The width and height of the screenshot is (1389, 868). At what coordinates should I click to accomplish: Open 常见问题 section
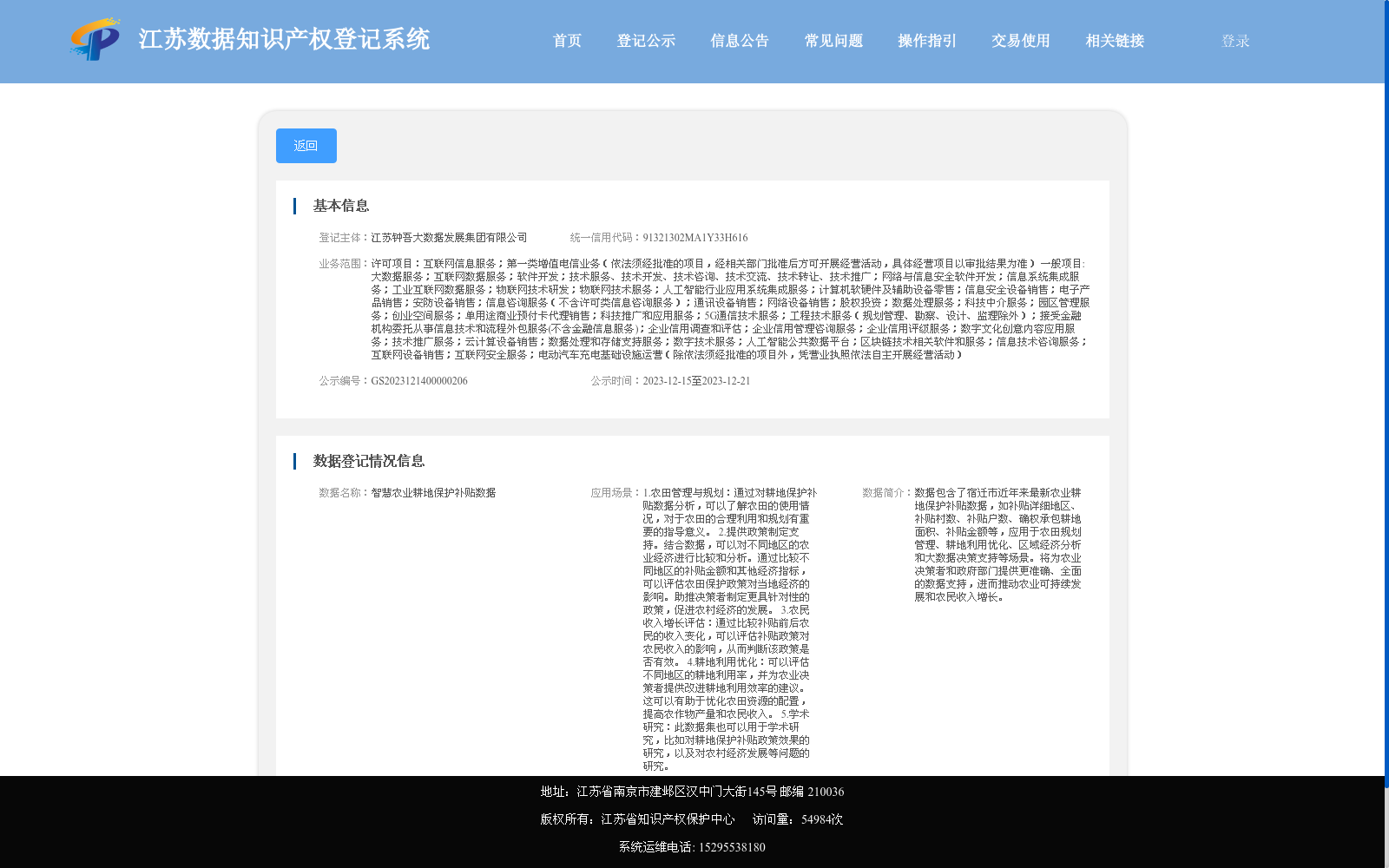coord(833,41)
